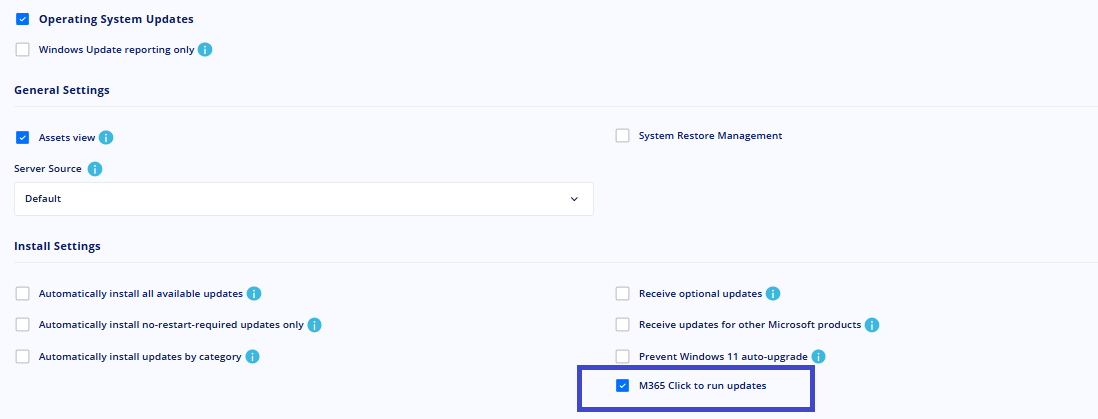Open info icon beside Windows Update reporting only

[x=204, y=50]
